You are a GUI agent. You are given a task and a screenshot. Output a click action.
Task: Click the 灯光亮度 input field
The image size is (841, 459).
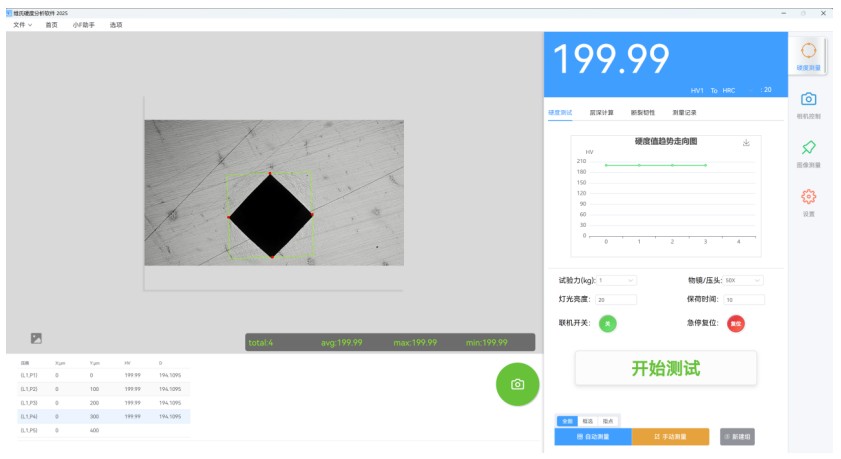pos(616,300)
